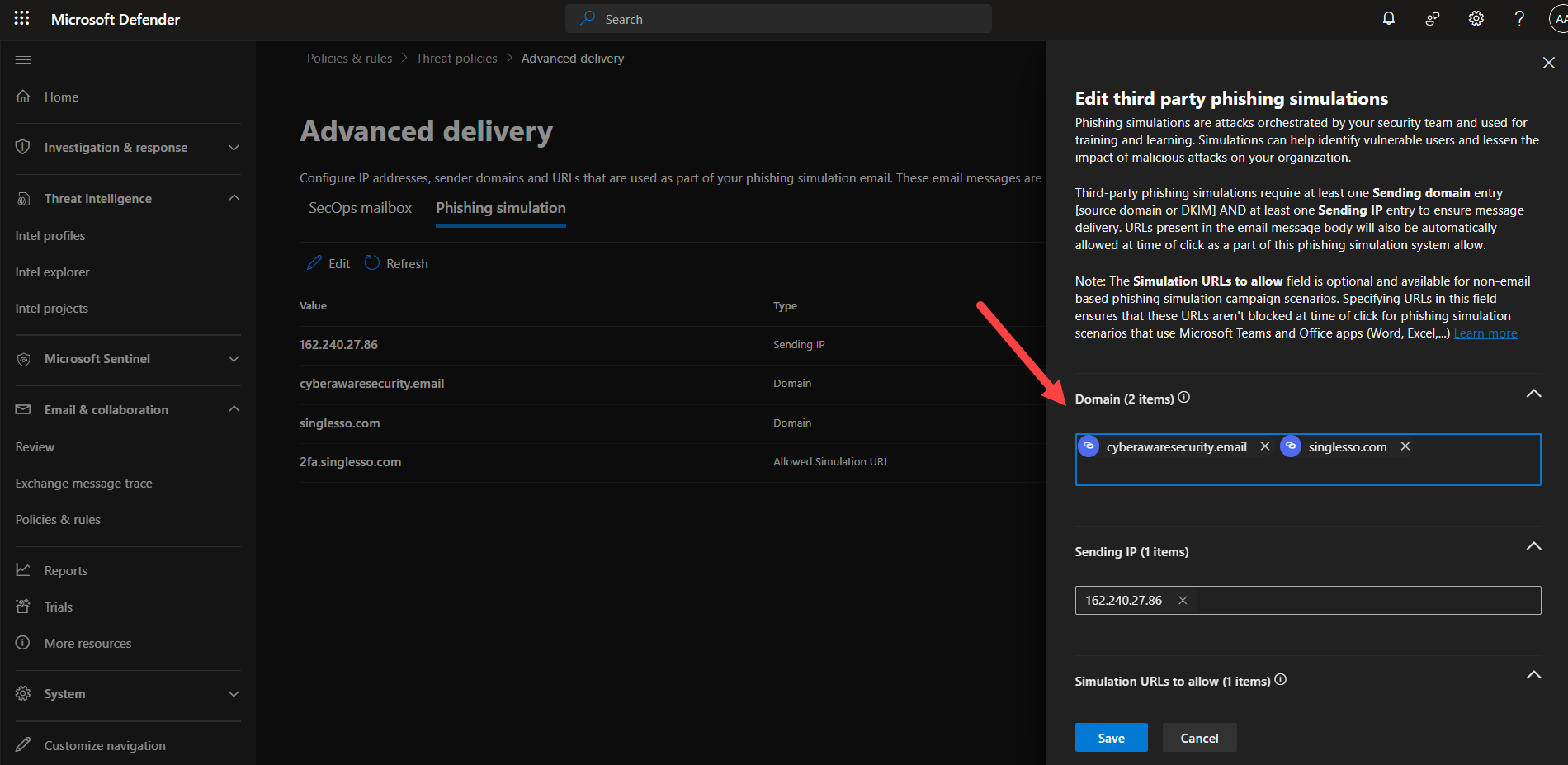Open Exchange message trace in sidebar
Viewport: 1568px width, 765px height.
[x=84, y=484]
